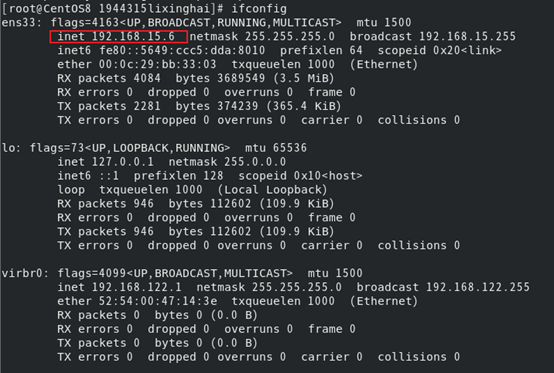Click the ether 52:54:00:47:14:3e MAC address
Screen dimensions: 554x373
[137, 301]
